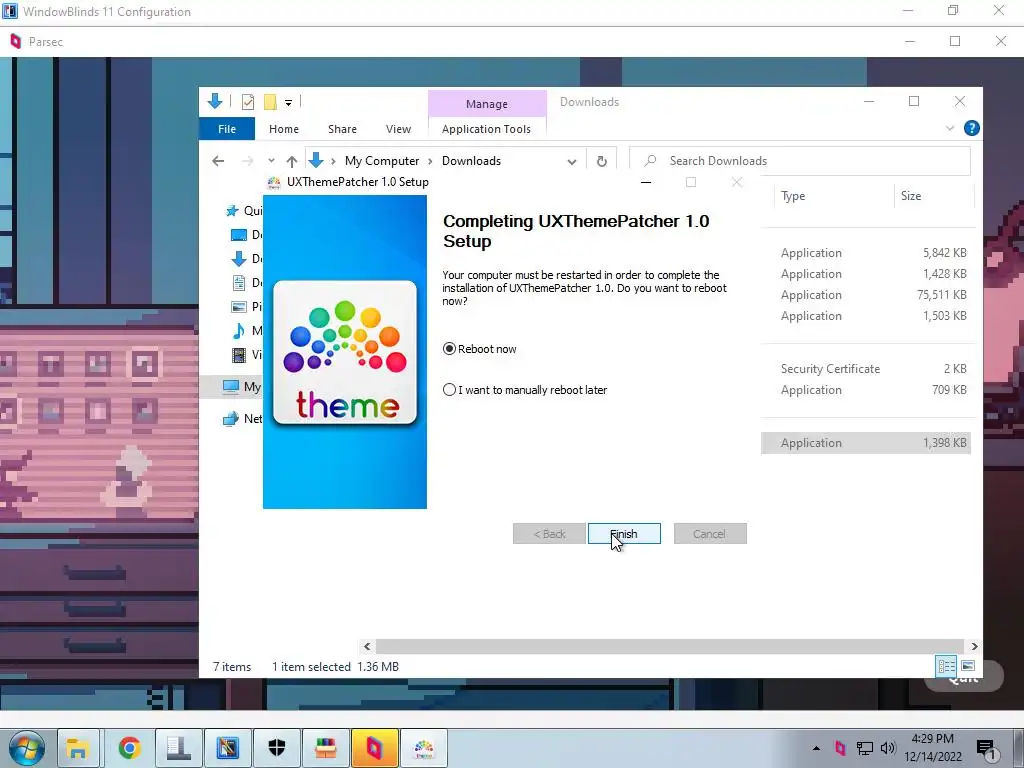Switch to Details view layout icon
This screenshot has width=1024, height=768.
(x=946, y=665)
